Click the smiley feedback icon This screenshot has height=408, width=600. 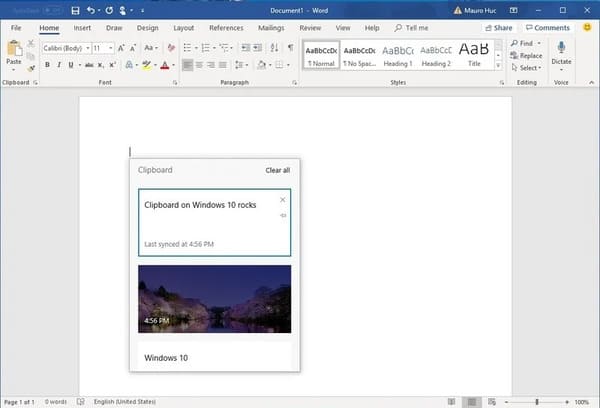point(587,27)
